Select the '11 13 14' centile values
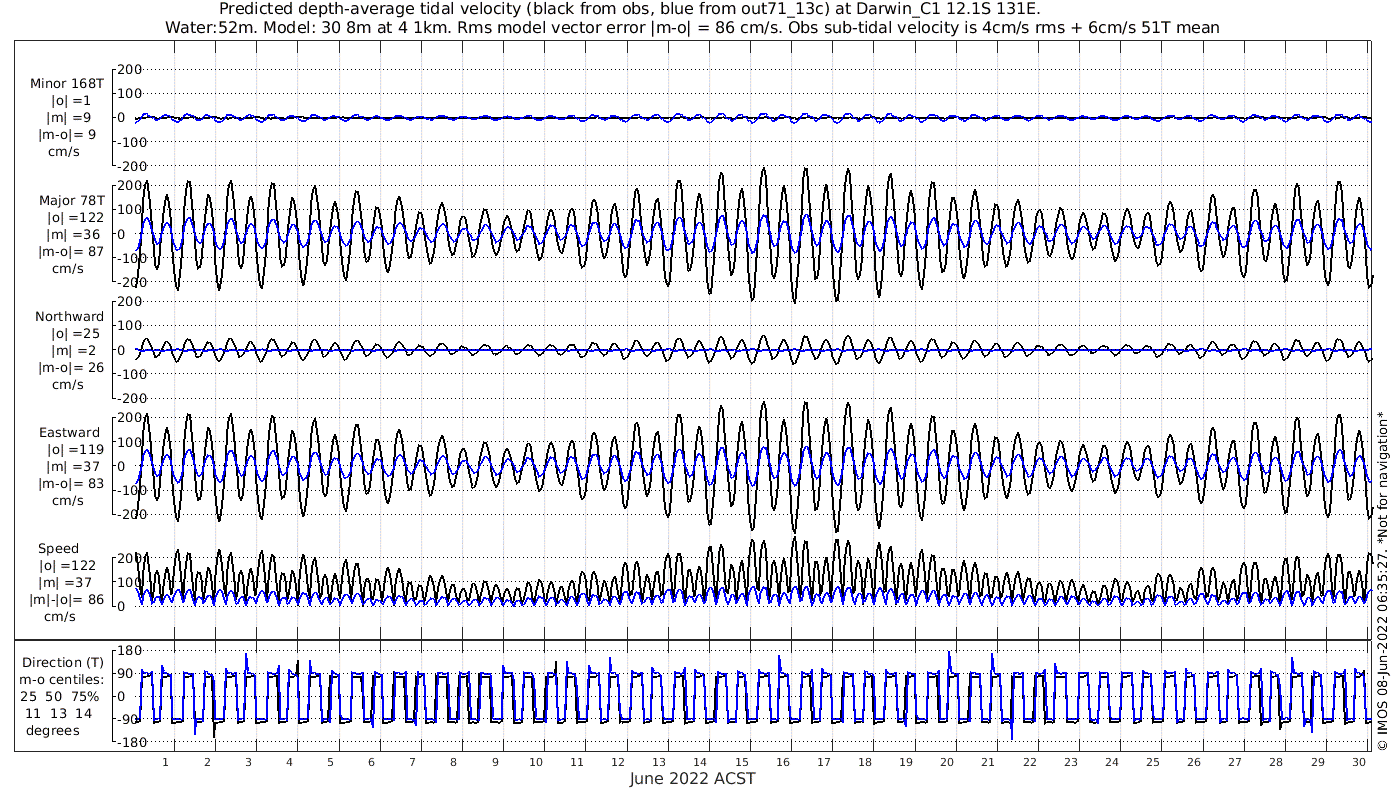This screenshot has width=1400, height=800. [x=58, y=713]
